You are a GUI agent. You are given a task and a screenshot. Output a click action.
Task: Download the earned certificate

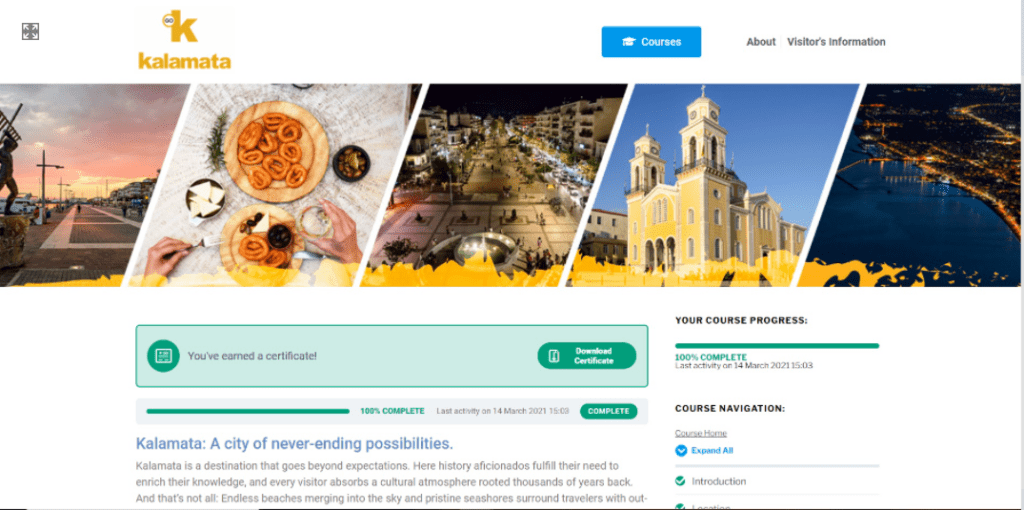pos(586,356)
